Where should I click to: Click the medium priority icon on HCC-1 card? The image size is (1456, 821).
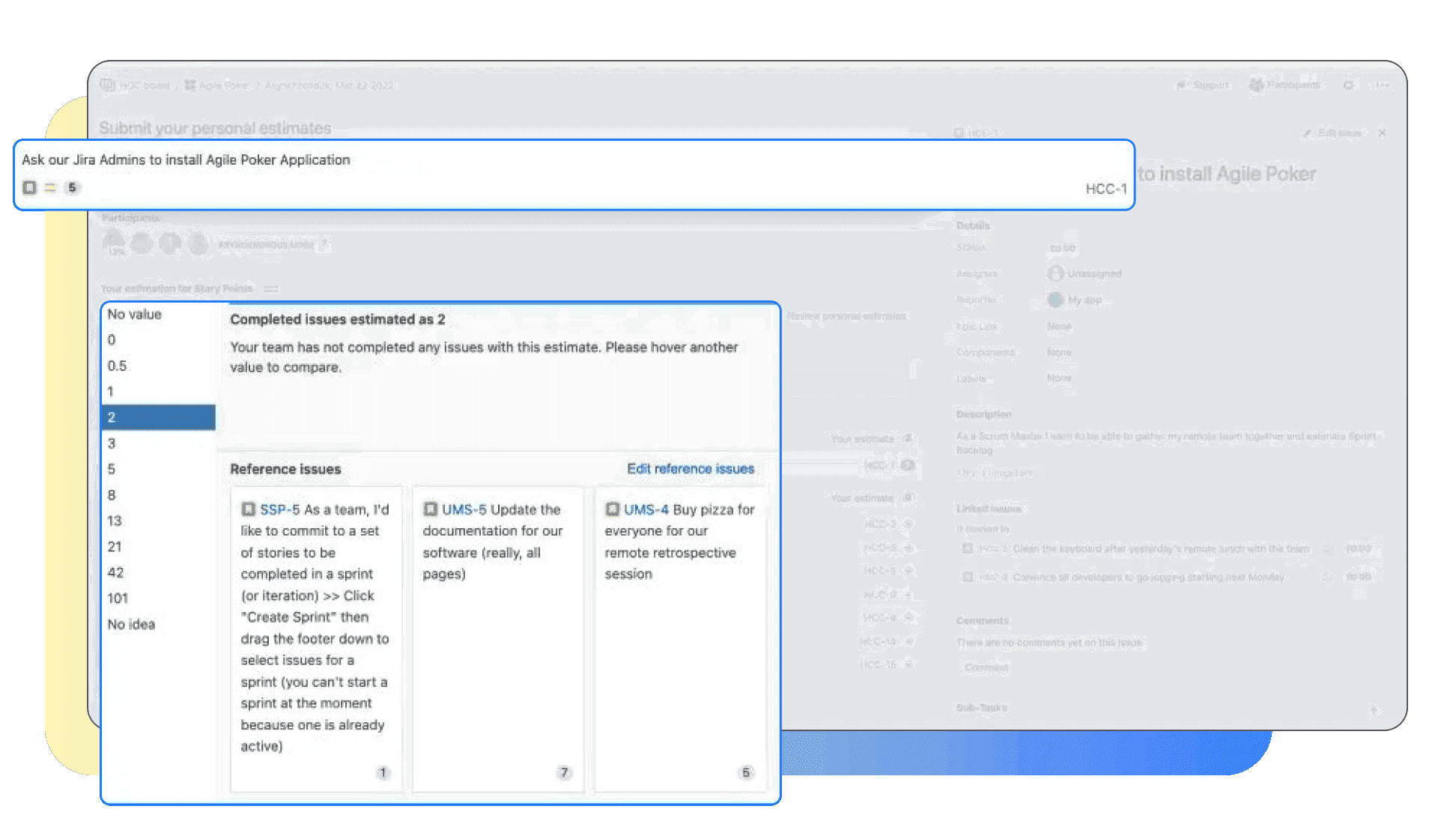[50, 188]
